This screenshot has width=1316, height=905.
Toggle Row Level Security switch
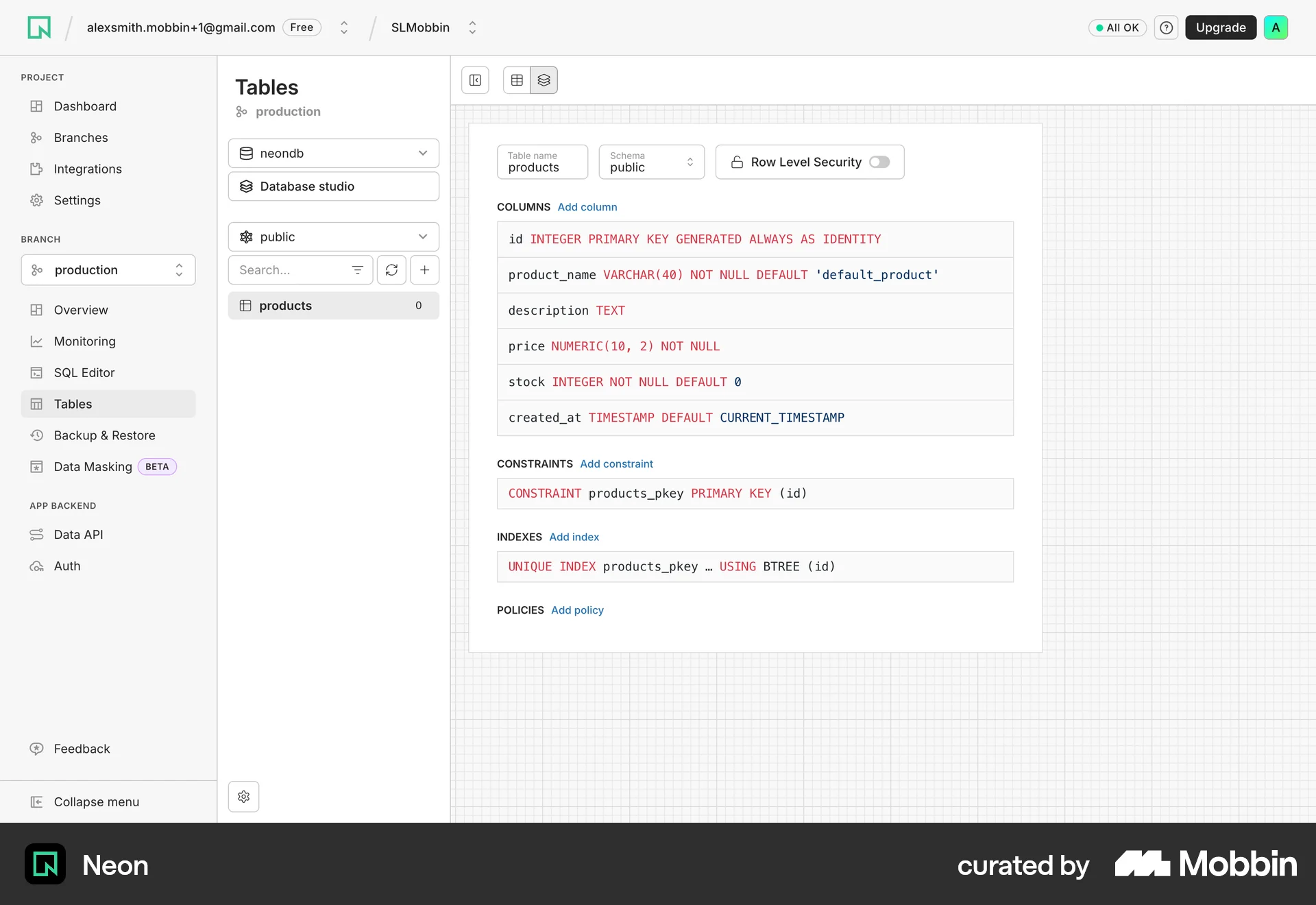tap(879, 162)
